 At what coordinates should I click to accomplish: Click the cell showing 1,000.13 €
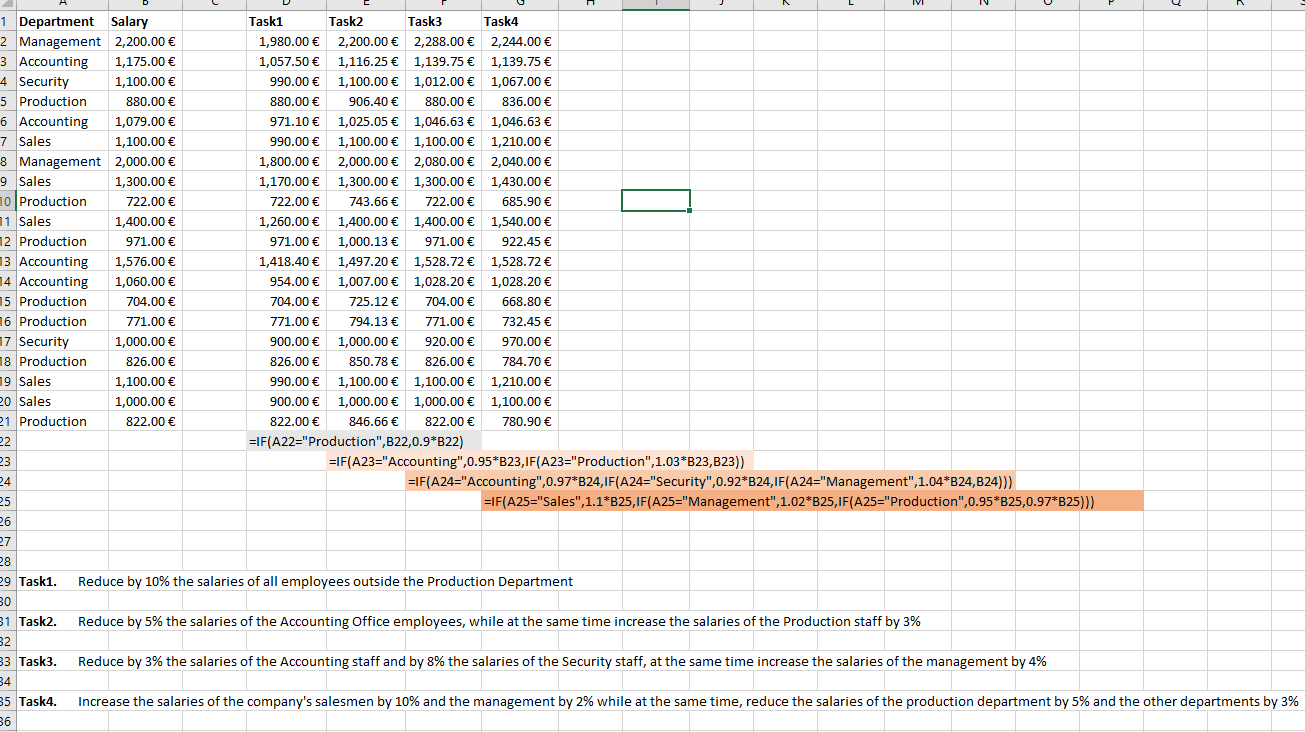pos(368,241)
